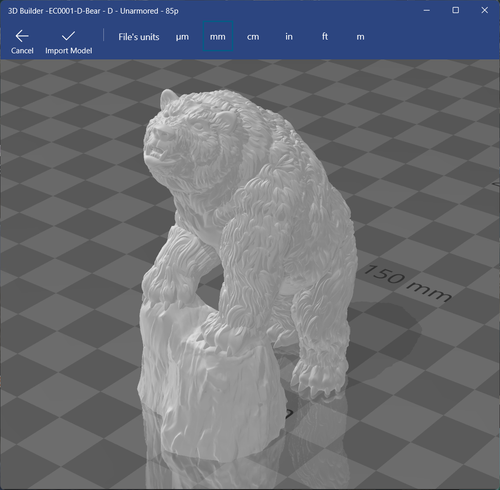Click the back arrow icon above Cancel
The height and width of the screenshot is (490, 500).
click(x=22, y=36)
